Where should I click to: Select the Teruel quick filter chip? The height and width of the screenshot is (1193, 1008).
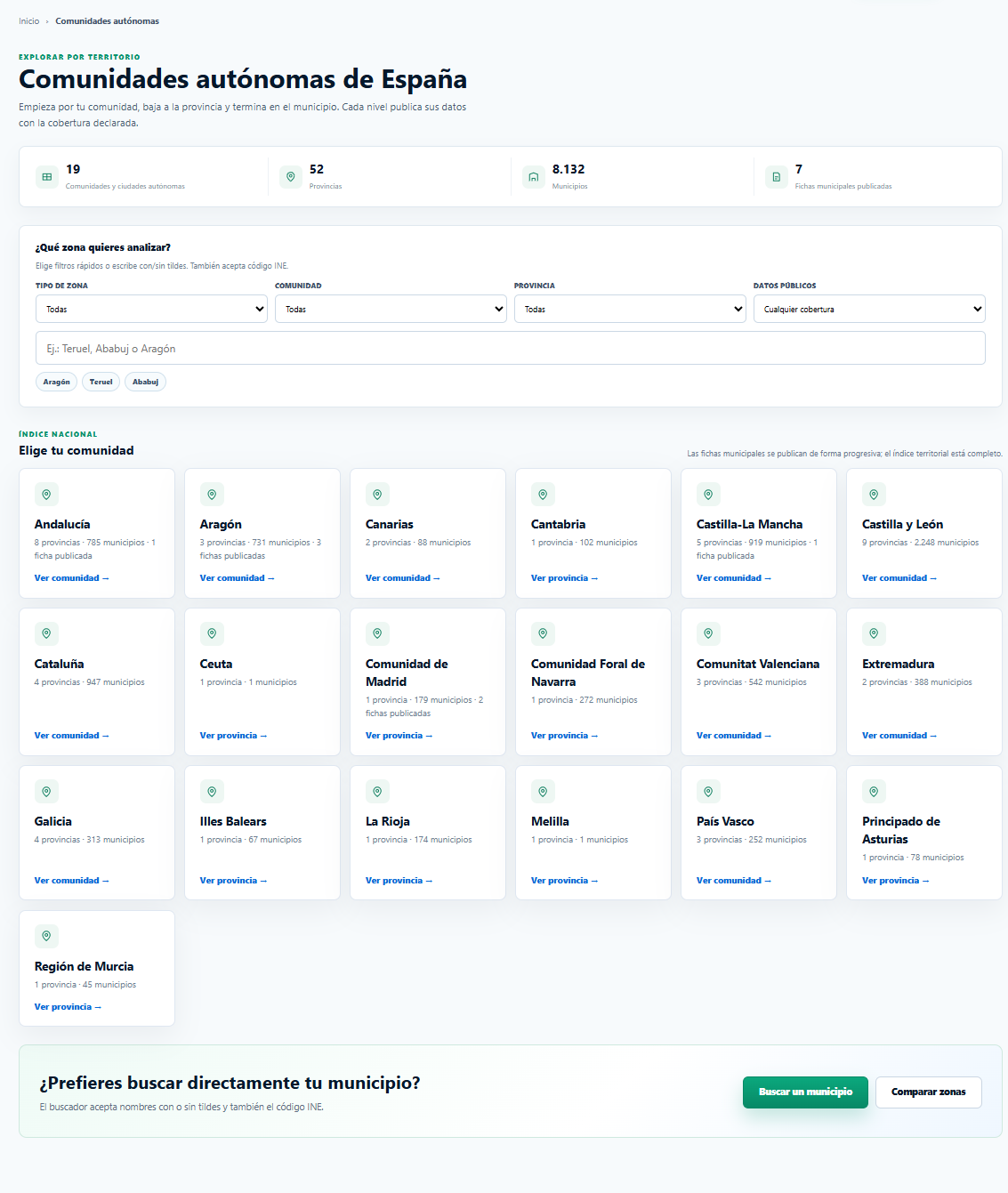pyautogui.click(x=101, y=383)
